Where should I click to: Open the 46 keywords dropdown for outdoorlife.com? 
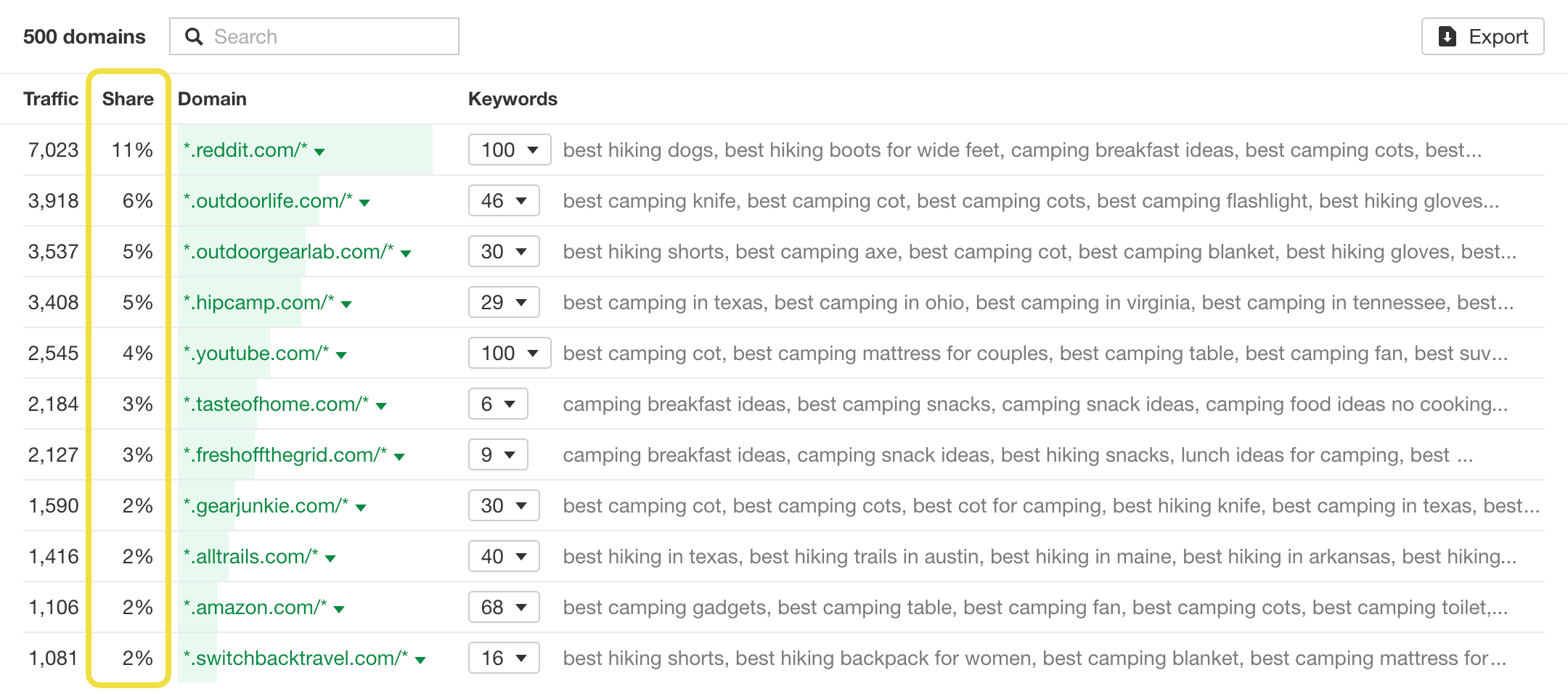(x=504, y=200)
